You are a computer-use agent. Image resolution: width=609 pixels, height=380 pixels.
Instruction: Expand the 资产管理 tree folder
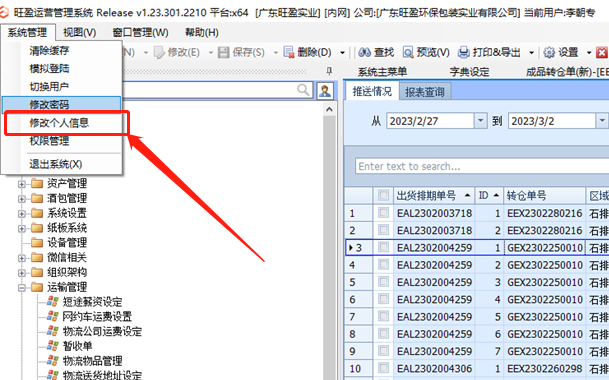[x=22, y=184]
